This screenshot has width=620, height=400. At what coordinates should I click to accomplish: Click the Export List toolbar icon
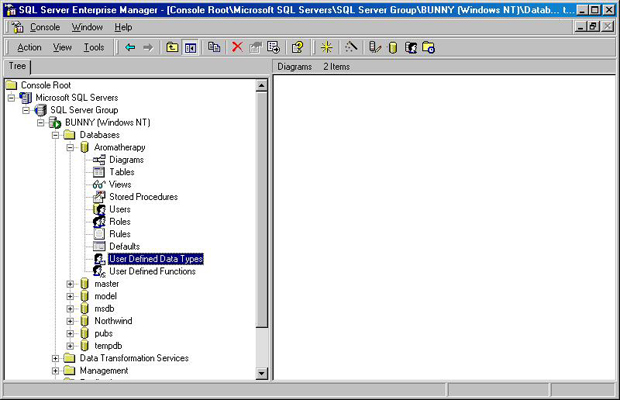point(274,47)
